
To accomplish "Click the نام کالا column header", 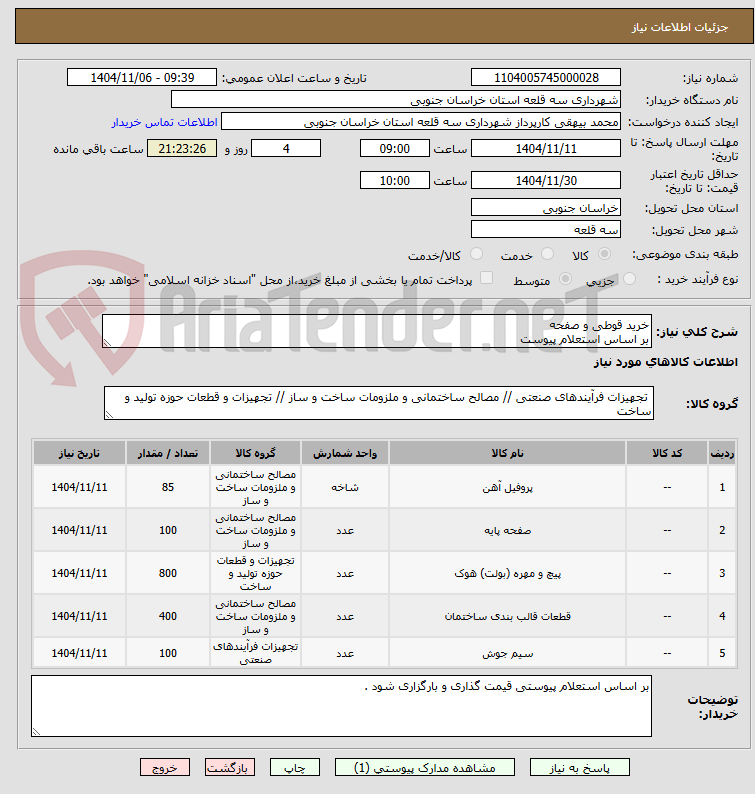I will click(507, 453).
